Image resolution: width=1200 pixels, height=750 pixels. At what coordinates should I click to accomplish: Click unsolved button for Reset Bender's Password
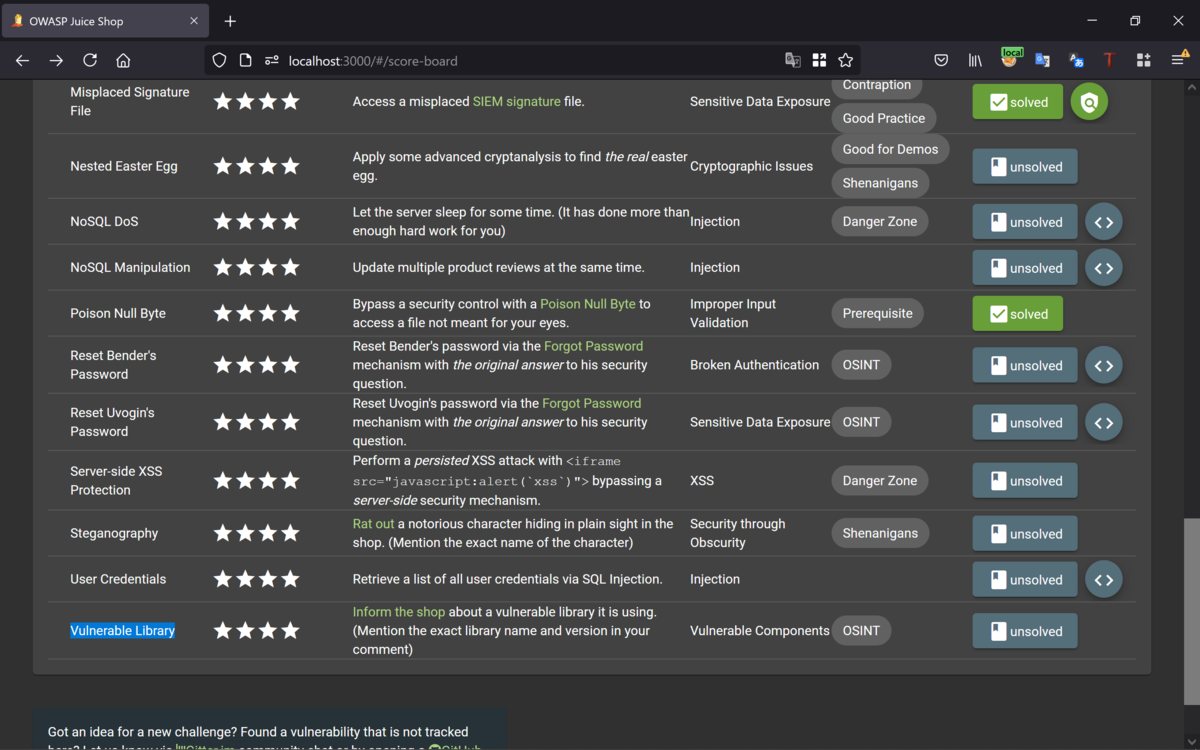1024,366
